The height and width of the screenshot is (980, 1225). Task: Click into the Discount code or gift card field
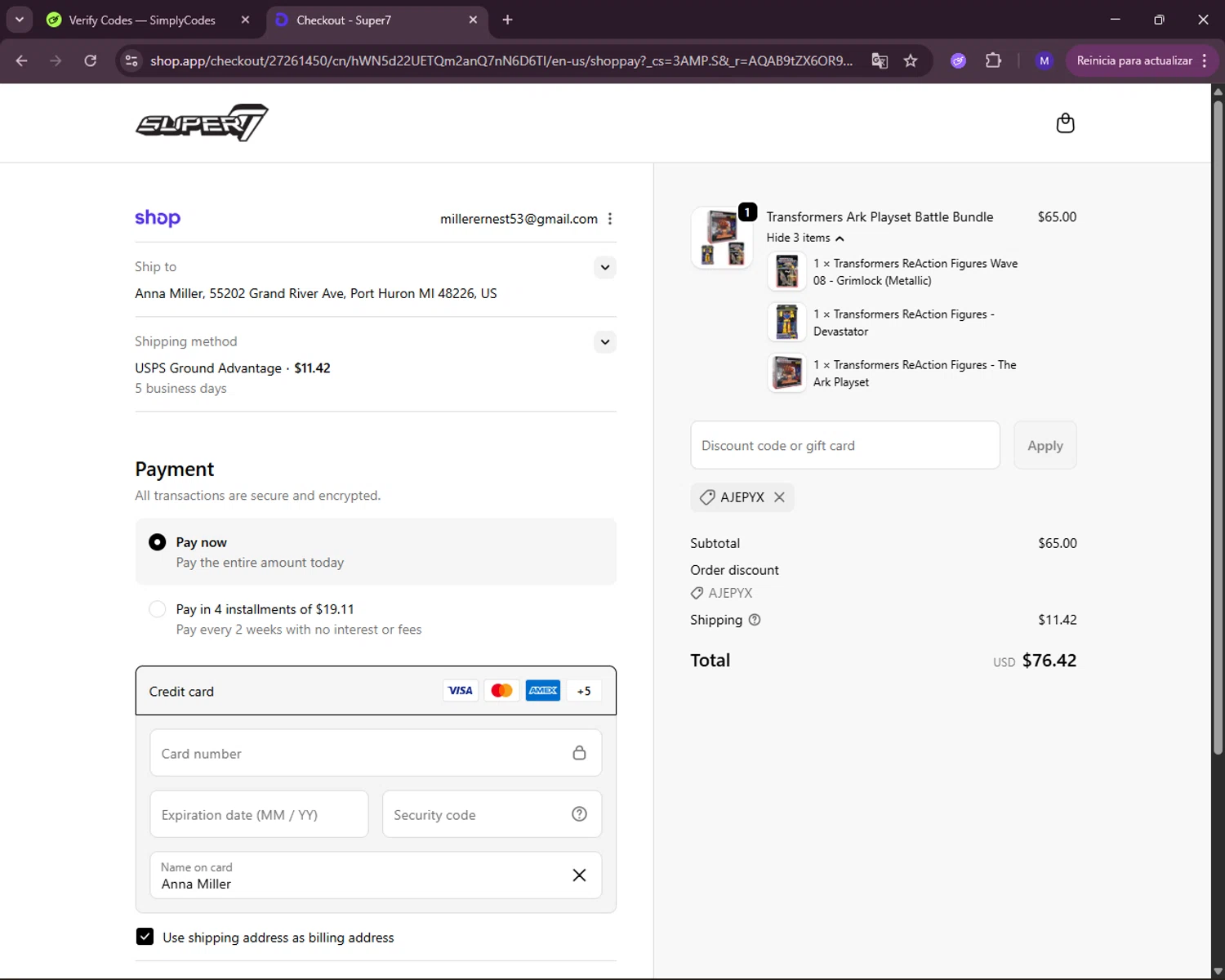(x=845, y=445)
